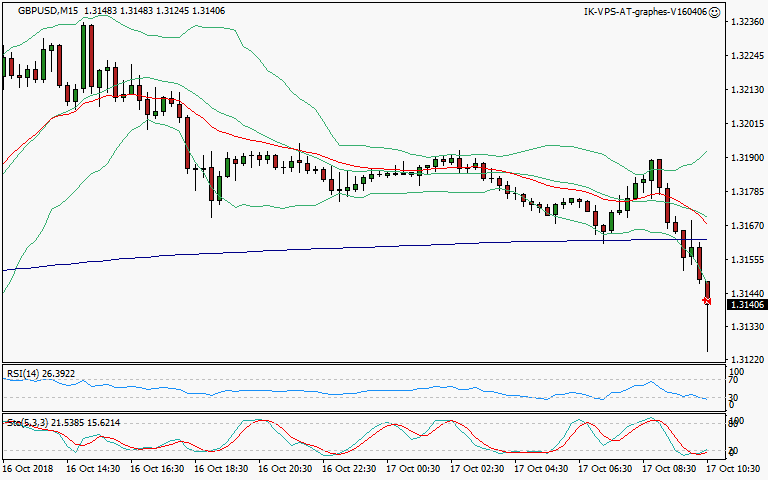Click the 1.31900 price axis label

(748, 158)
